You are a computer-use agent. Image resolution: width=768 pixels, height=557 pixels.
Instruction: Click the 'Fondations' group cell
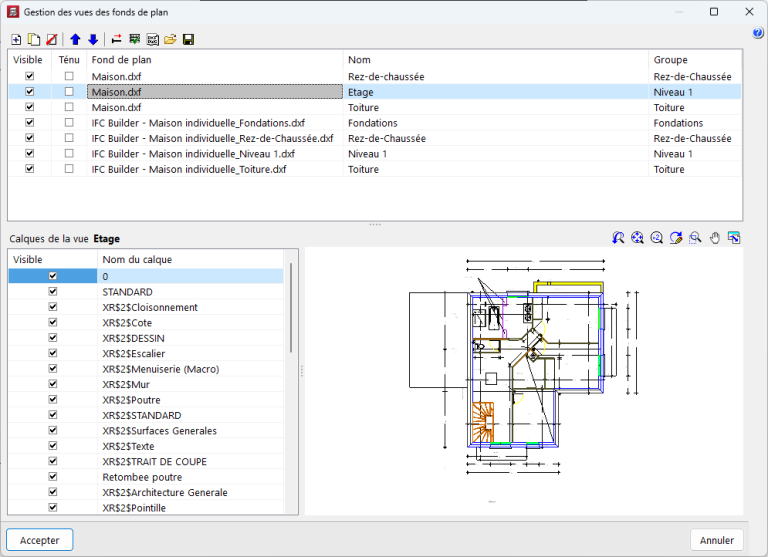coord(695,123)
